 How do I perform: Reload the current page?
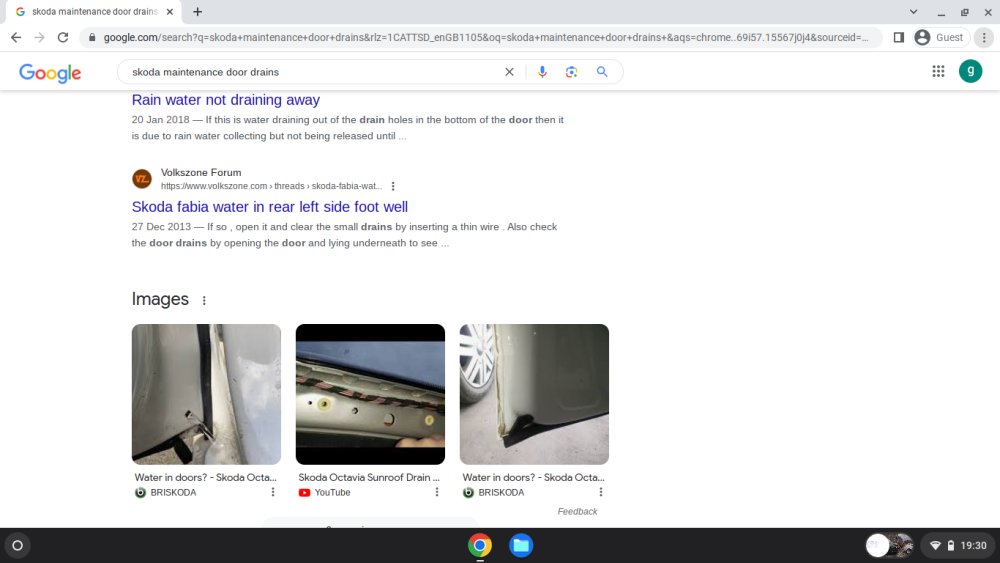(62, 38)
